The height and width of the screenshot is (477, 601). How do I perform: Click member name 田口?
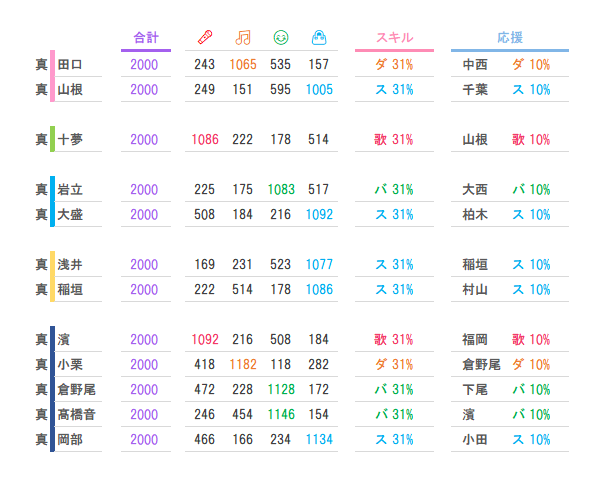pyautogui.click(x=70, y=64)
